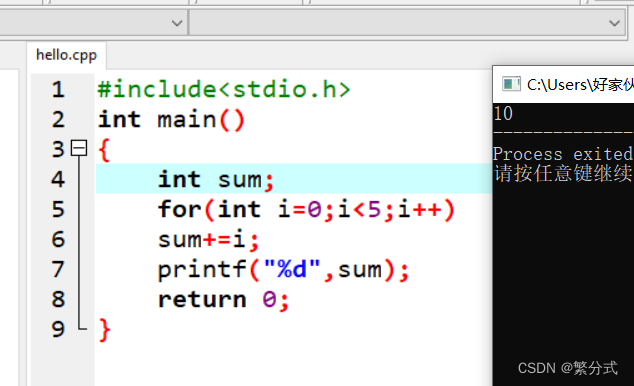The image size is (634, 386).
Task: Click the console output value 10
Action: [503, 114]
